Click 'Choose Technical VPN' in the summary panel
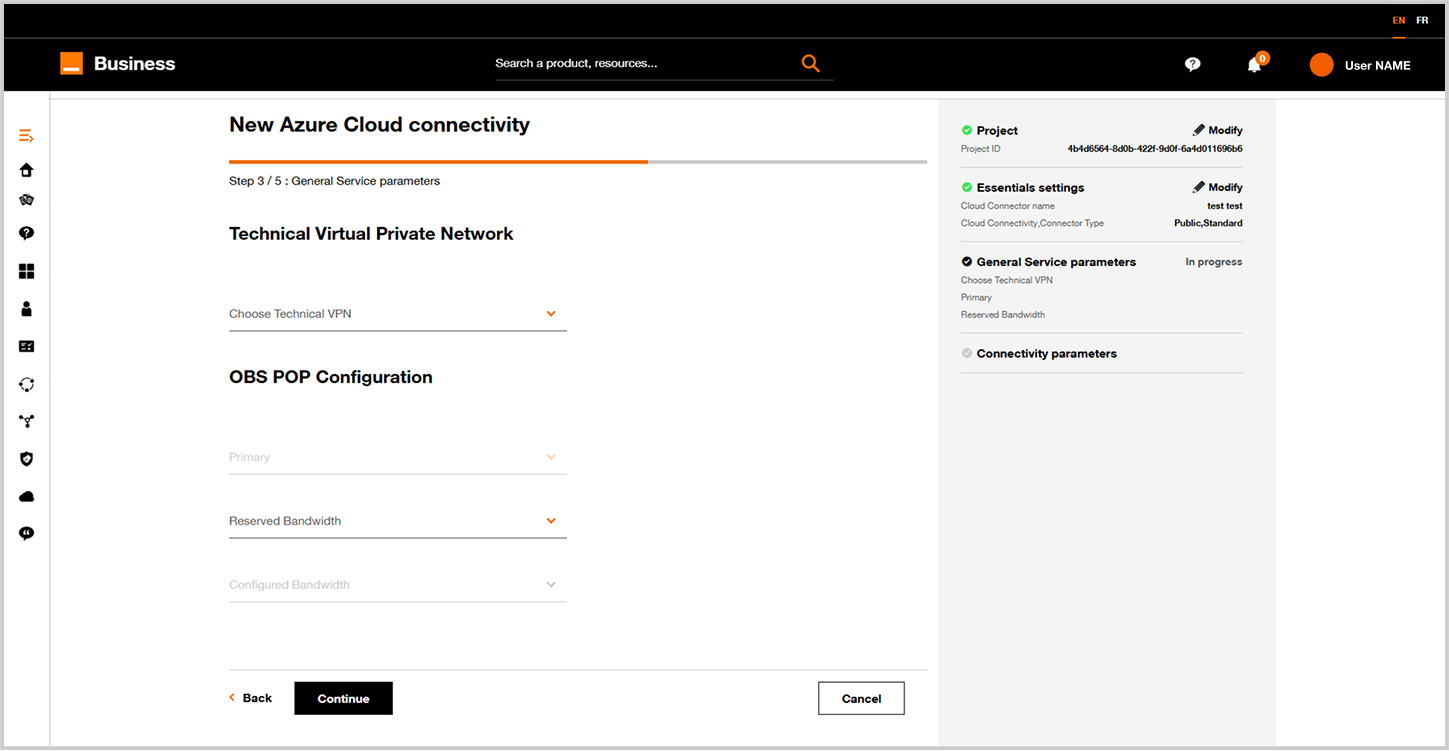Image resolution: width=1449 pixels, height=751 pixels. click(x=1007, y=280)
